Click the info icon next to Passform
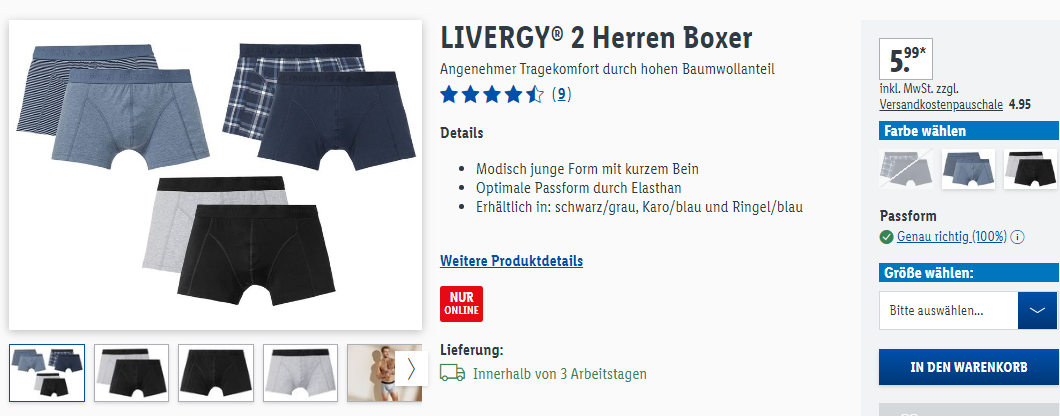The width and height of the screenshot is (1060, 416). click(x=1018, y=237)
